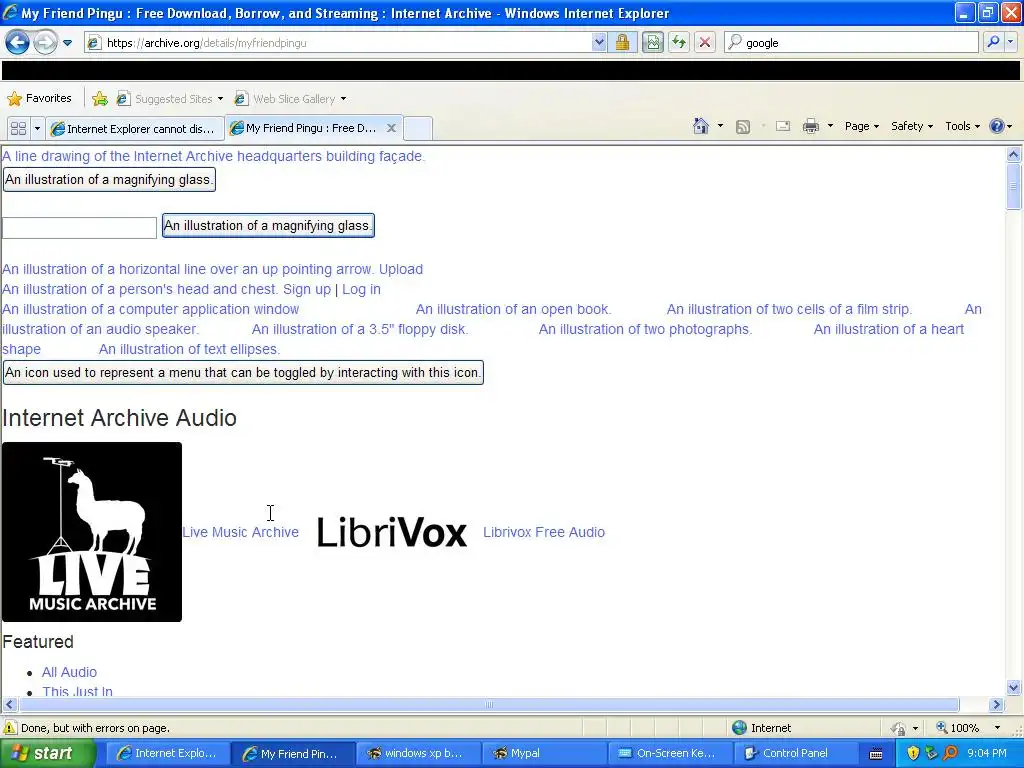Click the Live Music Archive text link
The height and width of the screenshot is (768, 1024).
click(240, 532)
